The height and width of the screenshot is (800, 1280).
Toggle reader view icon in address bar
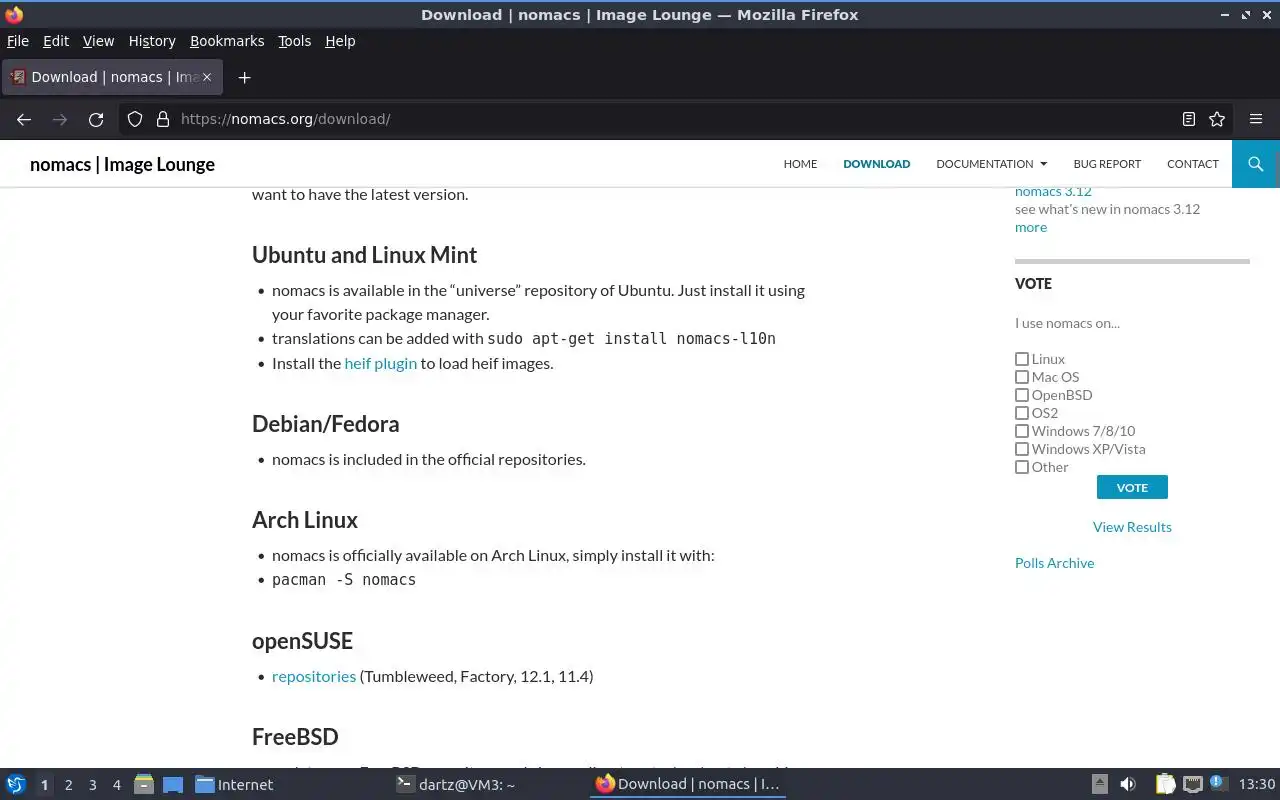[x=1189, y=119]
